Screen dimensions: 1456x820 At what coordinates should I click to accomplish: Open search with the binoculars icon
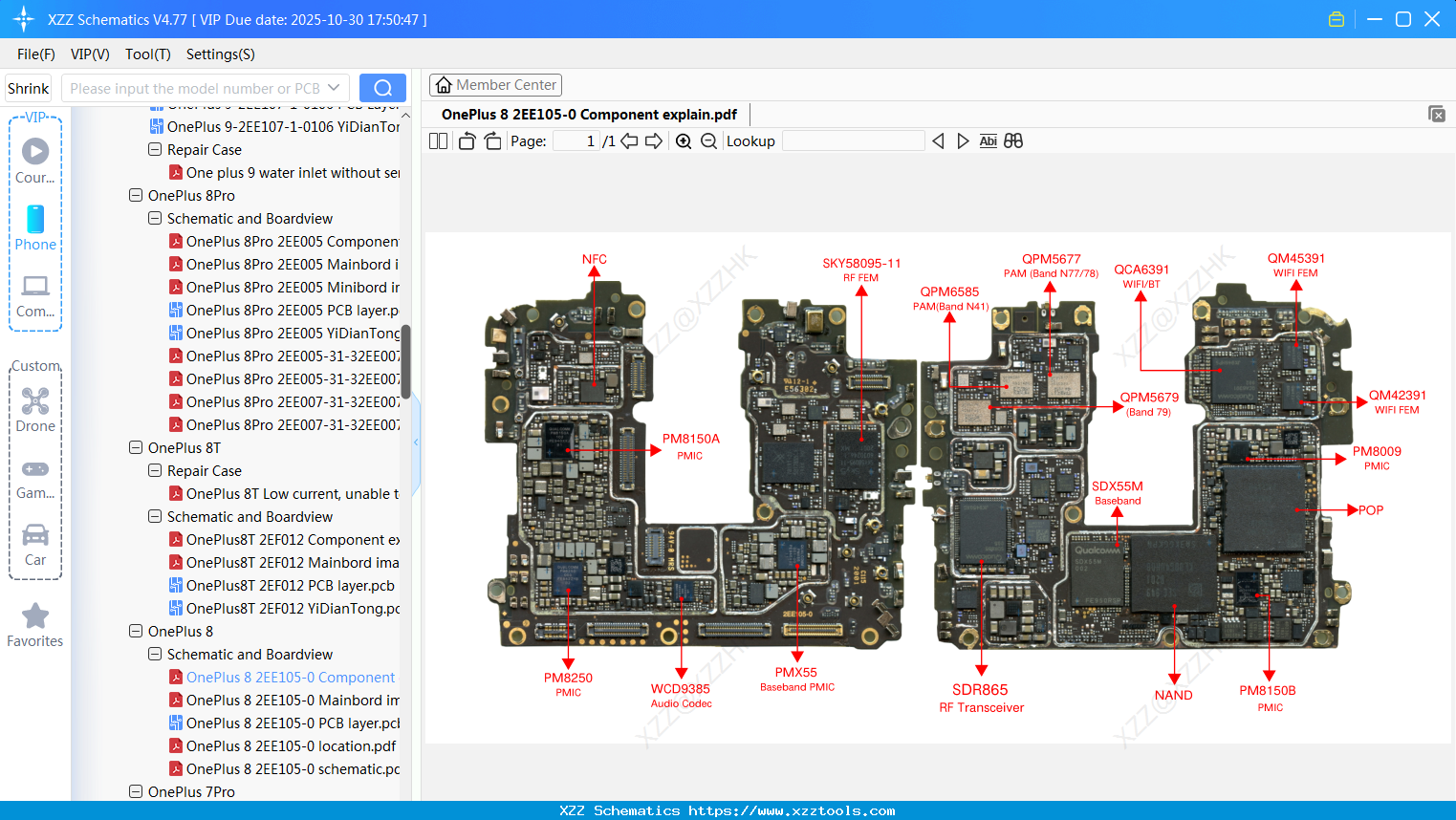click(1012, 140)
